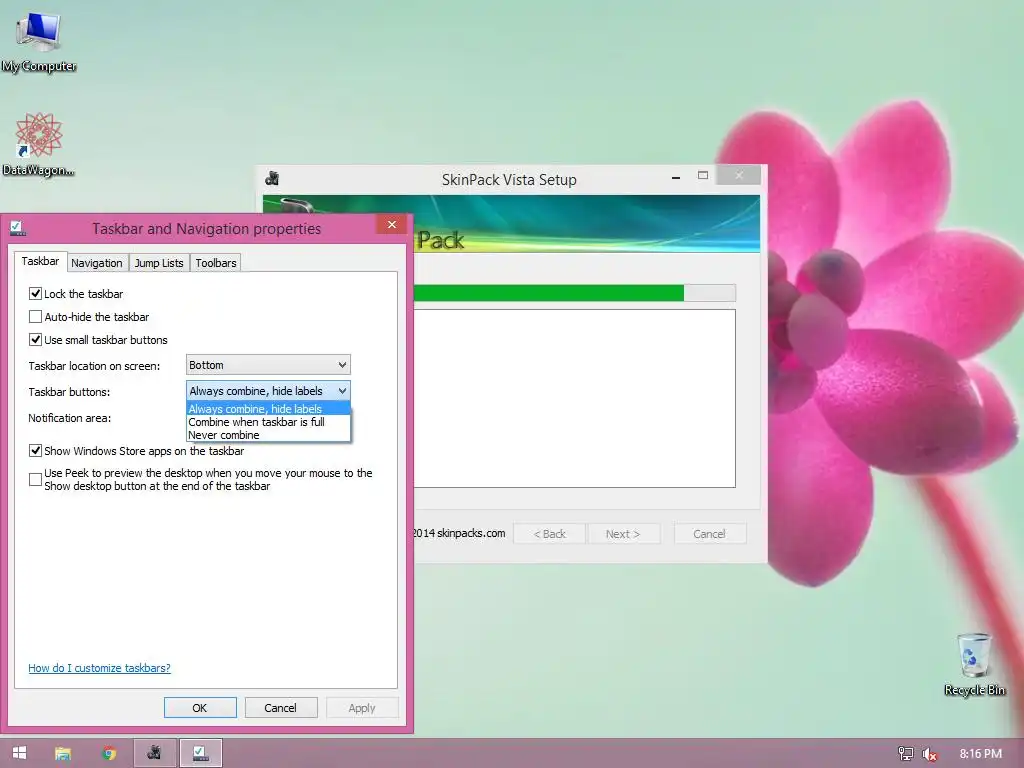
Task: Enable Auto-hide the taskbar
Action: tap(35, 317)
